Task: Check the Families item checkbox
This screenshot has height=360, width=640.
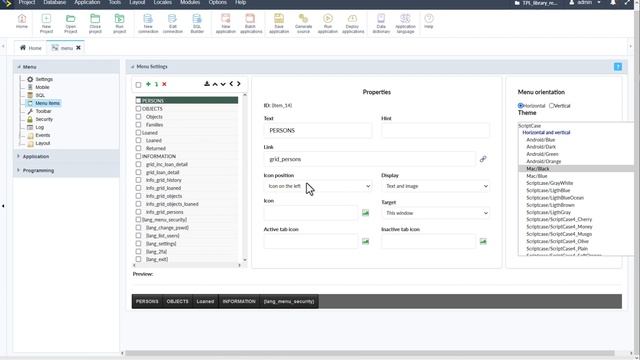Action: [x=138, y=125]
